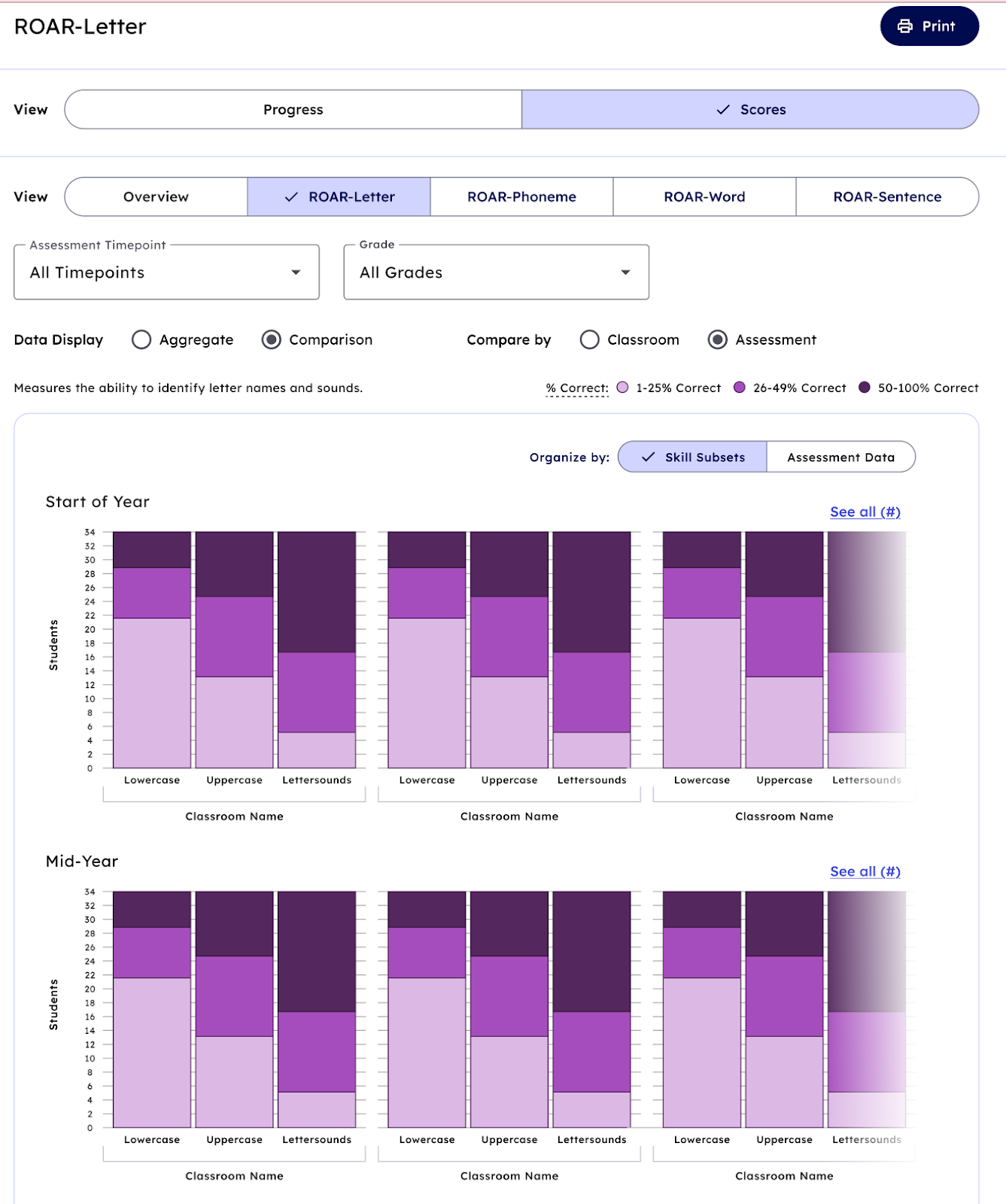Choose Compare by Classroom radio button

pos(590,340)
